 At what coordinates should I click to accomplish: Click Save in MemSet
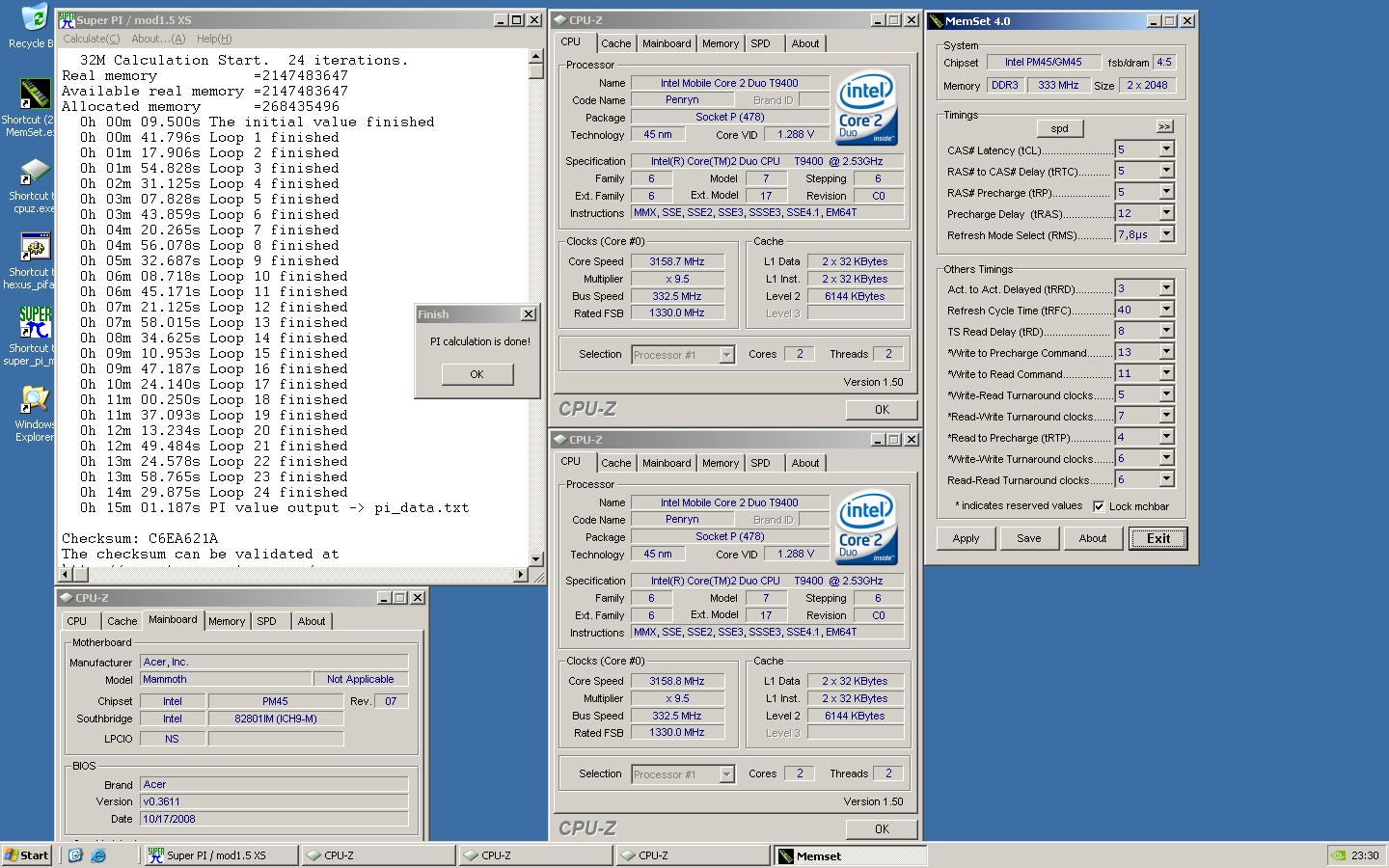1029,538
